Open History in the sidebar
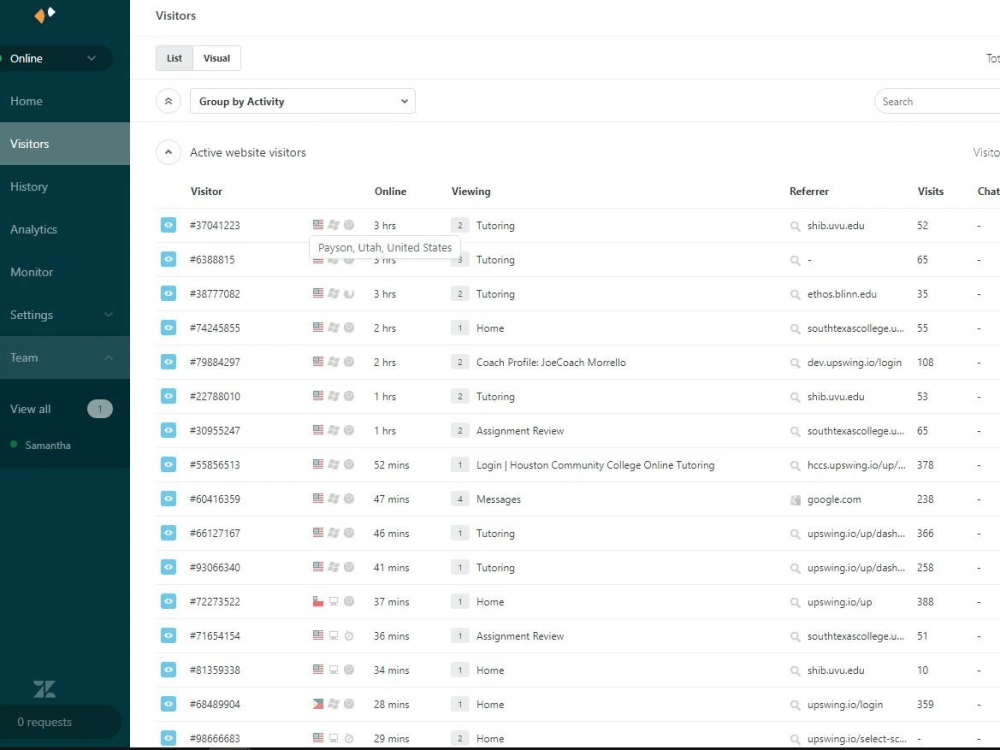 coord(64,186)
